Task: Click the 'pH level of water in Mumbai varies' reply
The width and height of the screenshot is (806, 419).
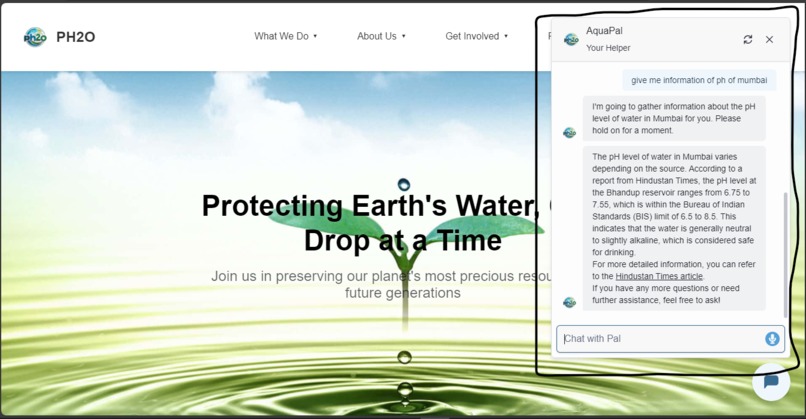Action: 674,228
